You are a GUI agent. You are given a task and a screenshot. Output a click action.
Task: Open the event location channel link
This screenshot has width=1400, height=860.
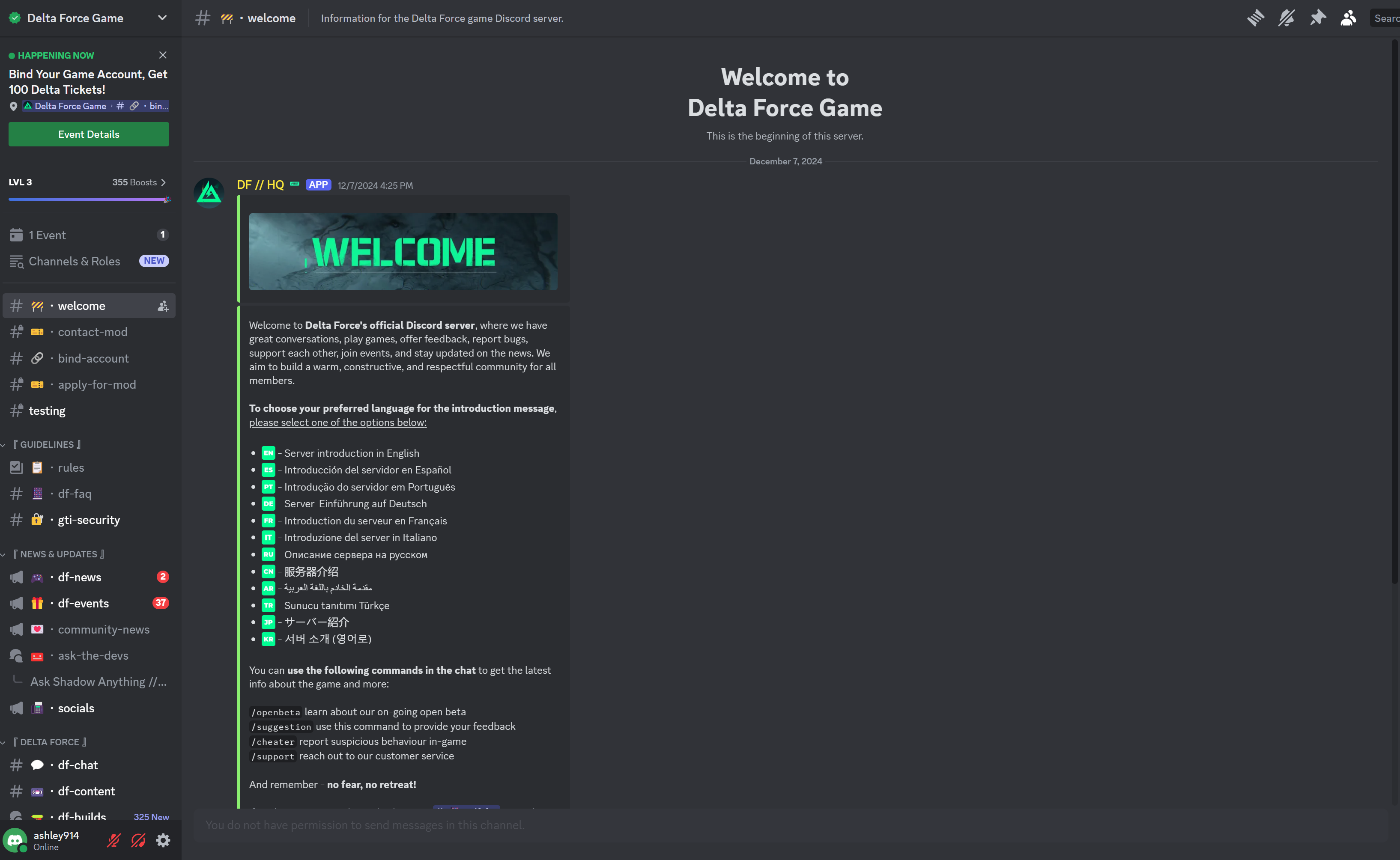[95, 106]
